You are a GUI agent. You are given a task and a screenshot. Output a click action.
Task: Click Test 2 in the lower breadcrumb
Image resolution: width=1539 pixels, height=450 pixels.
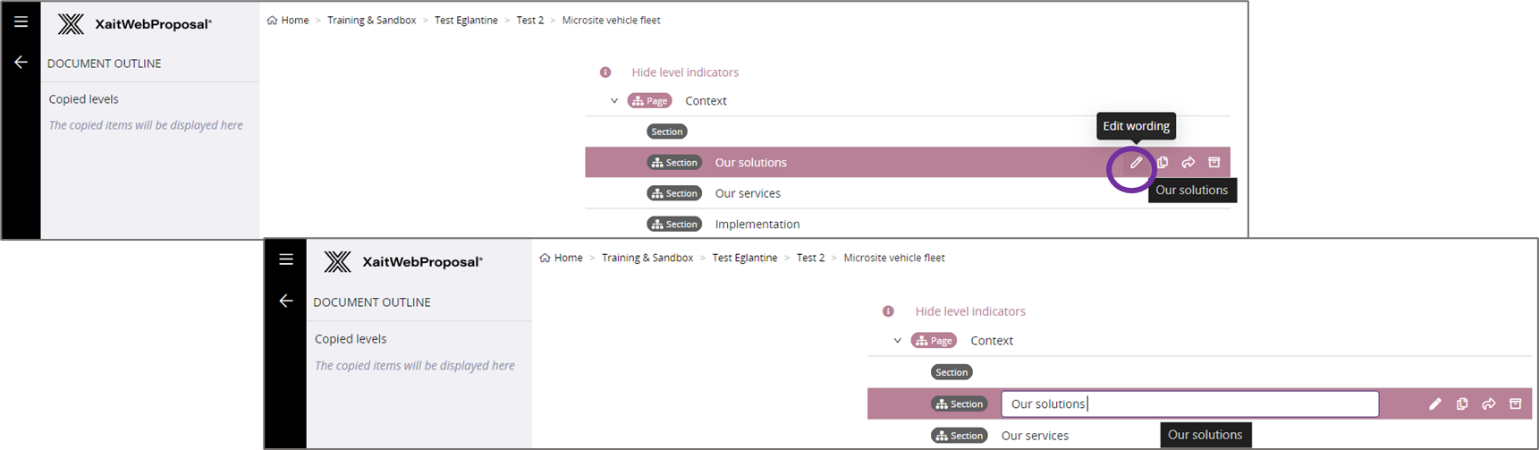[810, 258]
